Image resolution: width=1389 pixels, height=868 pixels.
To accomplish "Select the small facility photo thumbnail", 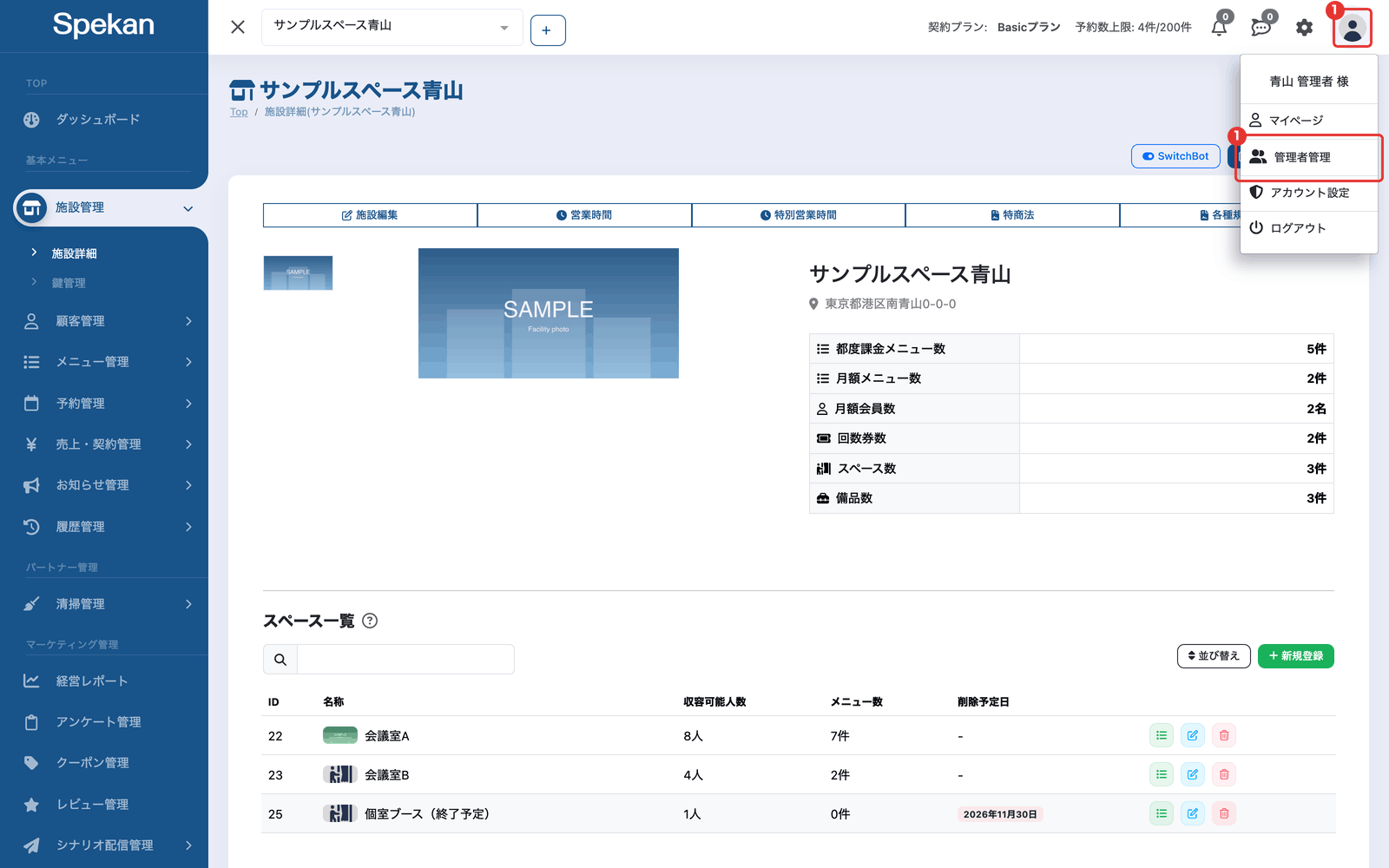I will [298, 273].
